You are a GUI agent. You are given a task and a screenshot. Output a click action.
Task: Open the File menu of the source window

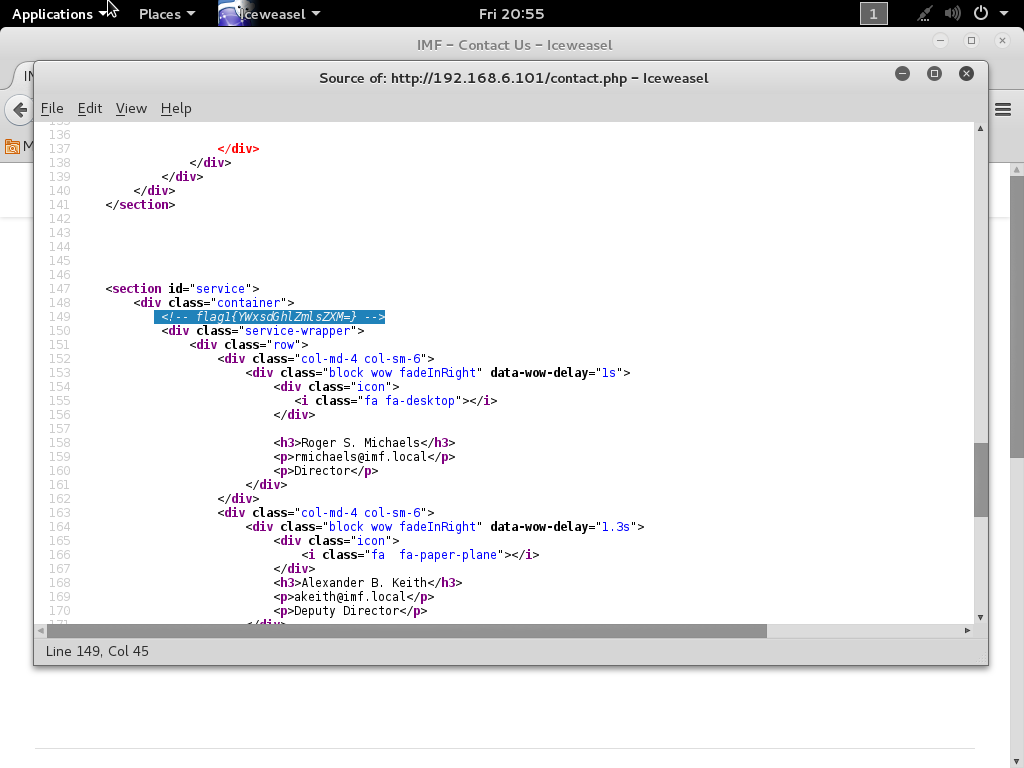tap(52, 109)
